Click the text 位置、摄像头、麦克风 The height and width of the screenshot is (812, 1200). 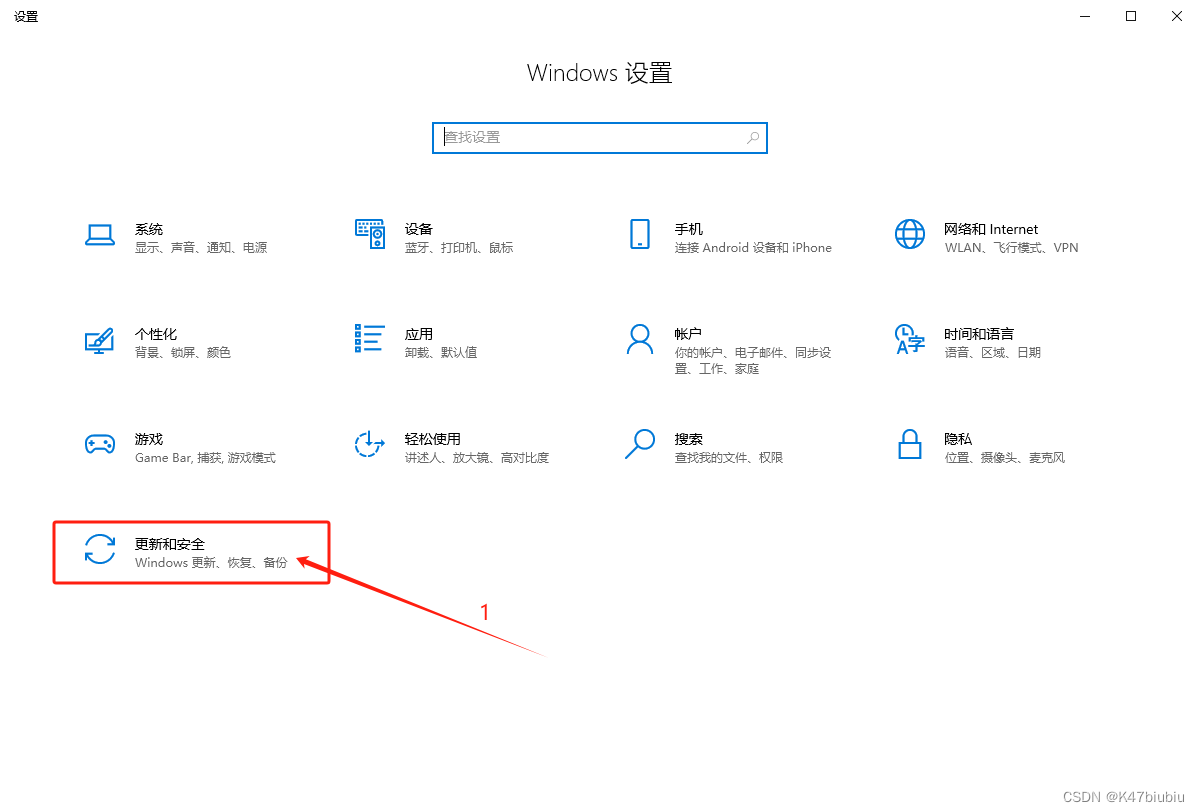point(1004,458)
